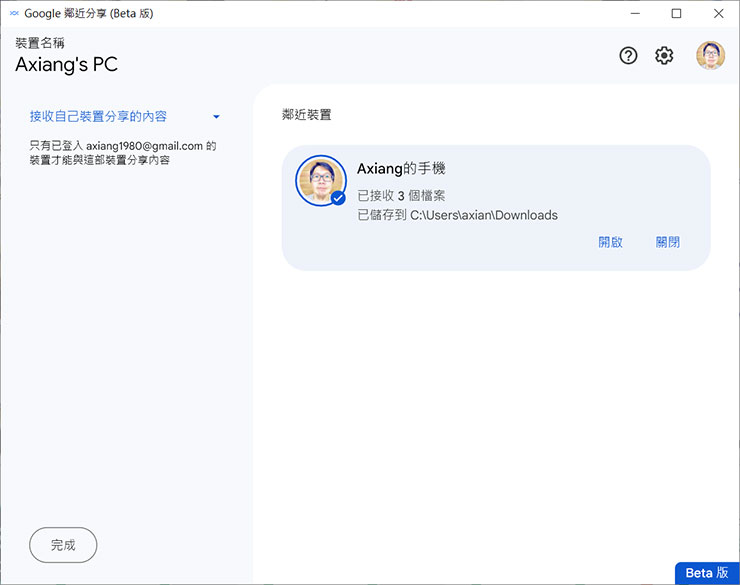
Task: Click the axiang1980@gmail.com sign-in description text
Action: point(123,153)
